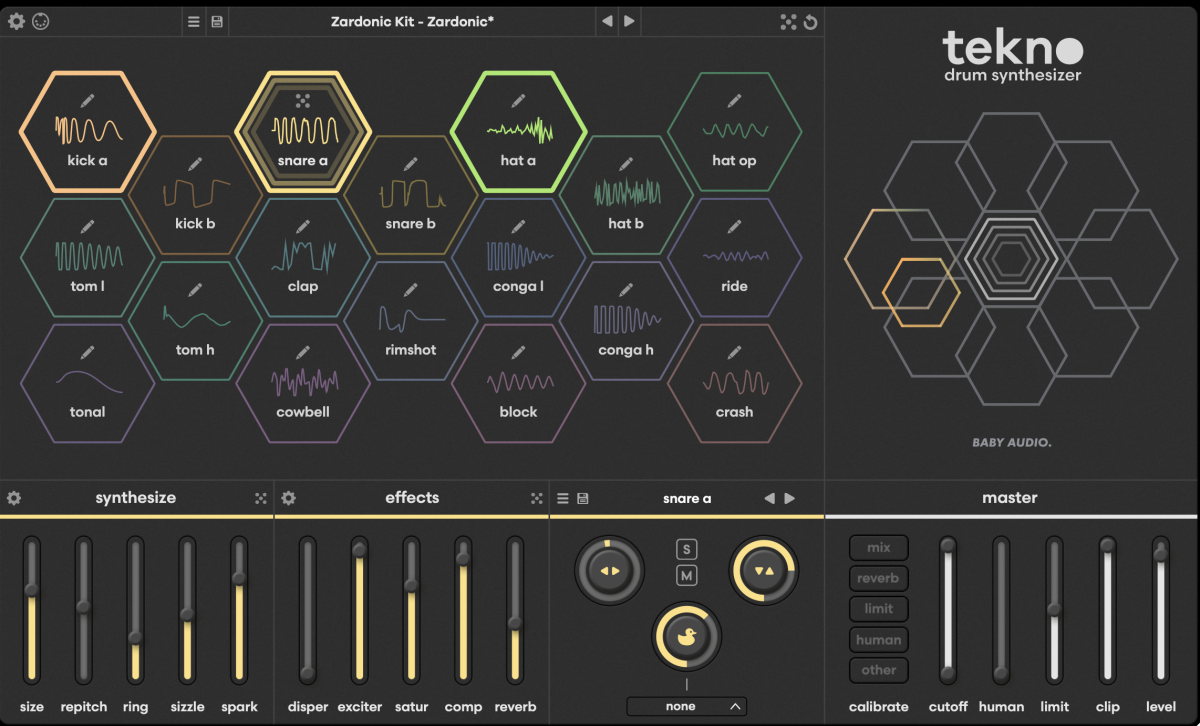
Task: Adjust the comp slider
Action: click(x=463, y=611)
